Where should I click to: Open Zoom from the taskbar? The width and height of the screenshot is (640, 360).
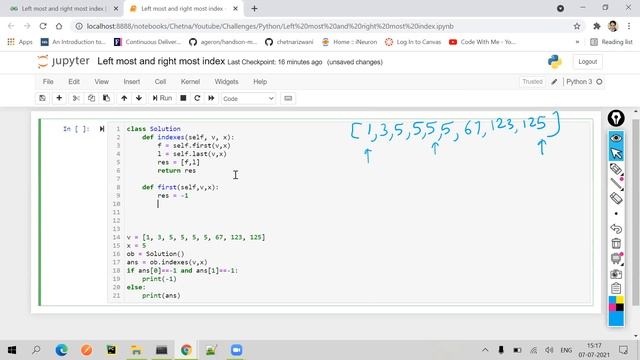[x=236, y=350]
